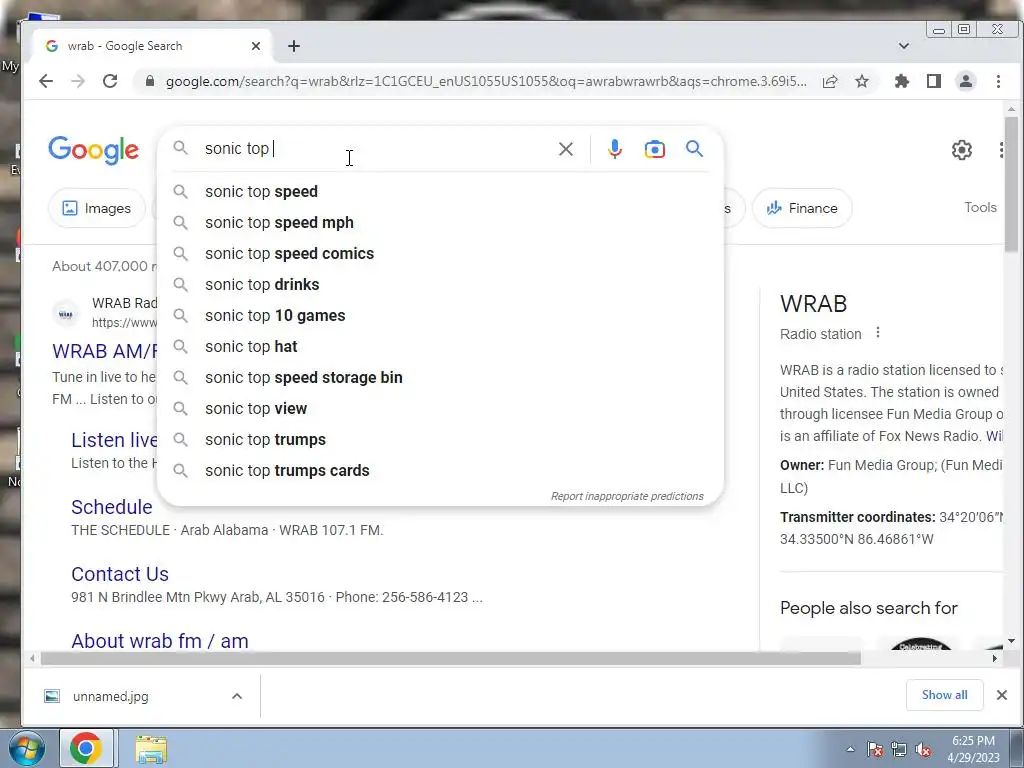Select suggestion sonic top speed
Image resolution: width=1024 pixels, height=768 pixels.
(440, 191)
